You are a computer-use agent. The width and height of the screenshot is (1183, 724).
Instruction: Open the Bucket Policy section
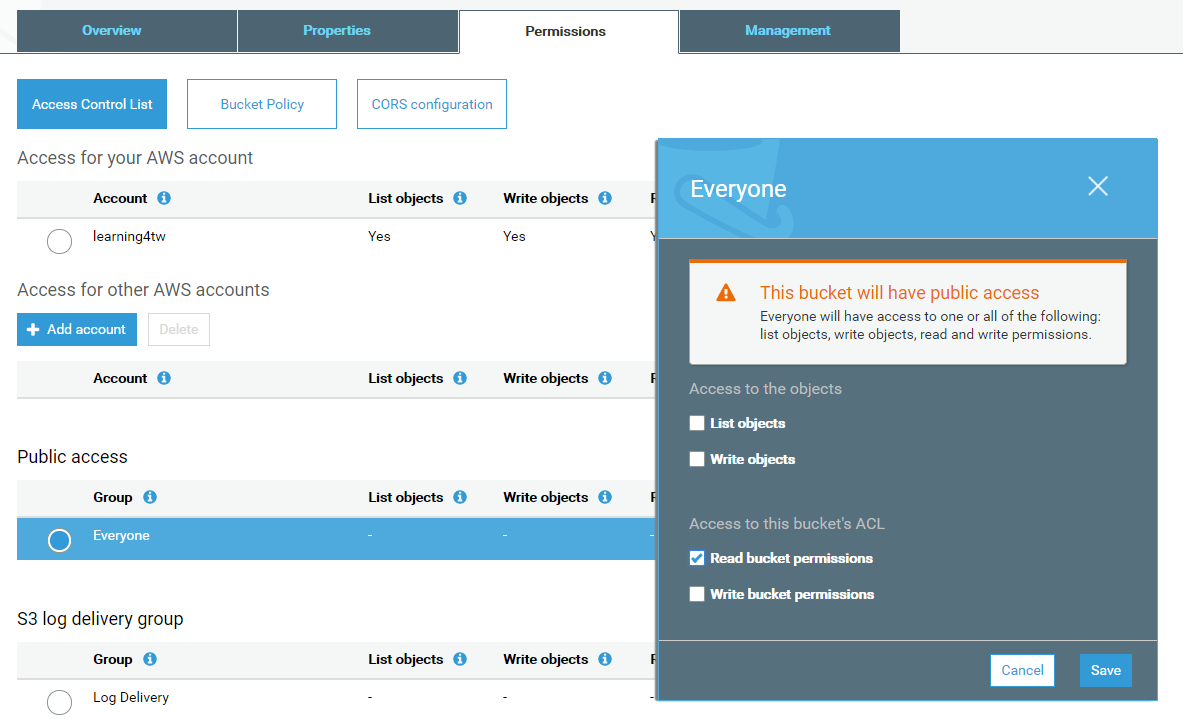(262, 104)
